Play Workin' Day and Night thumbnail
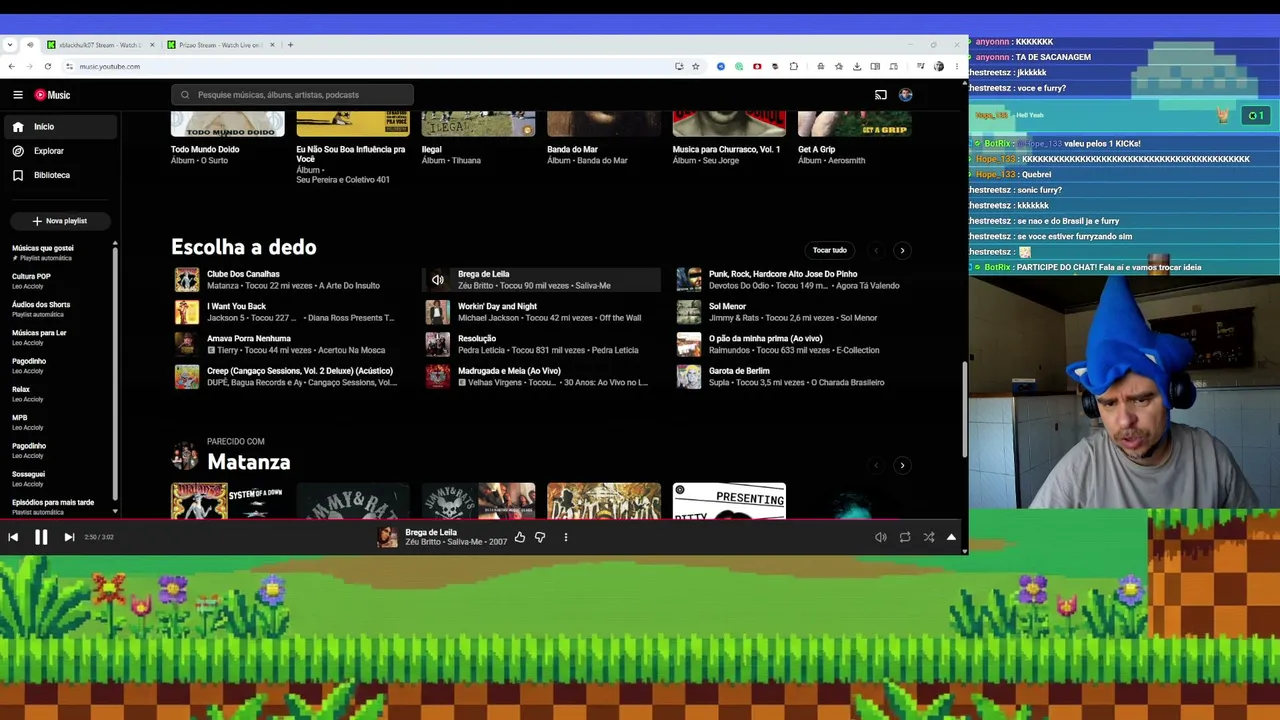This screenshot has width=1280, height=720. click(x=437, y=312)
